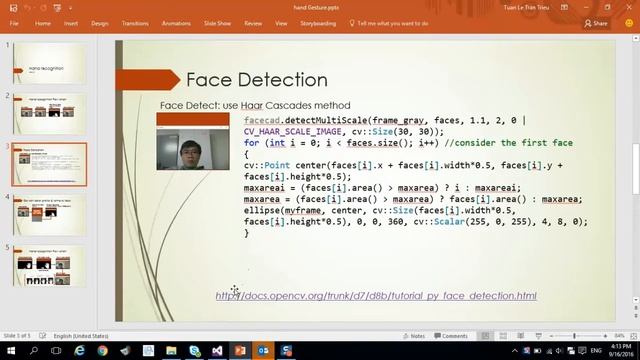Switch to the Design ribbon tab
The width and height of the screenshot is (640, 360).
[x=100, y=23]
